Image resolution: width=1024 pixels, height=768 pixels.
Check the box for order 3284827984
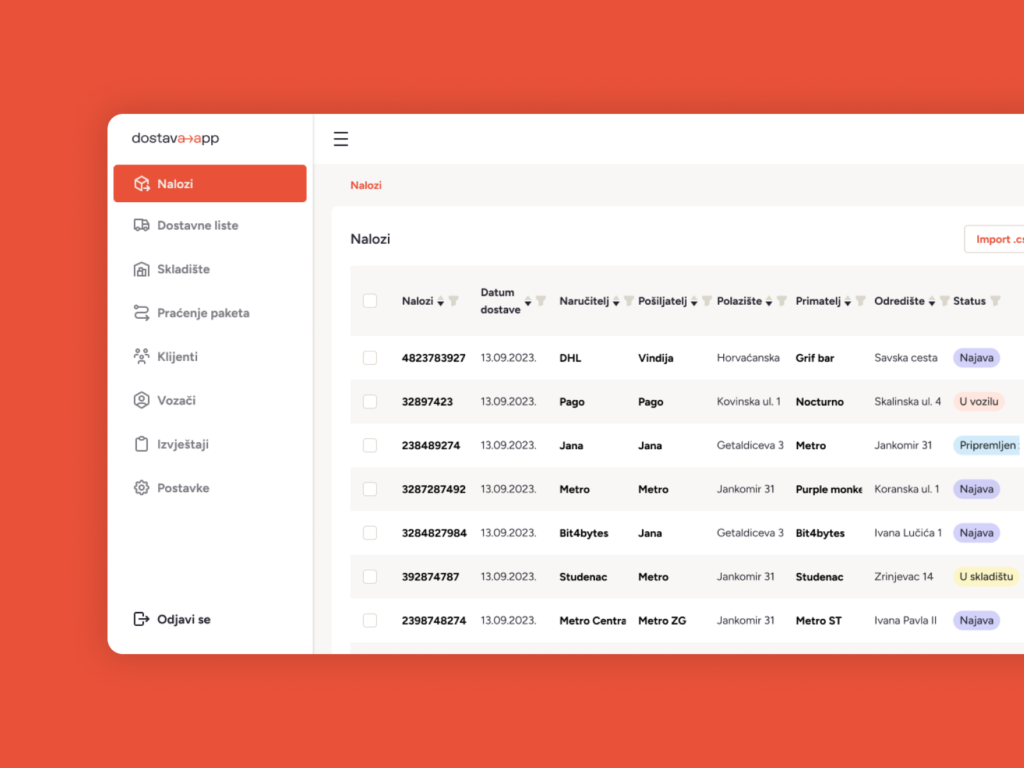tap(370, 533)
